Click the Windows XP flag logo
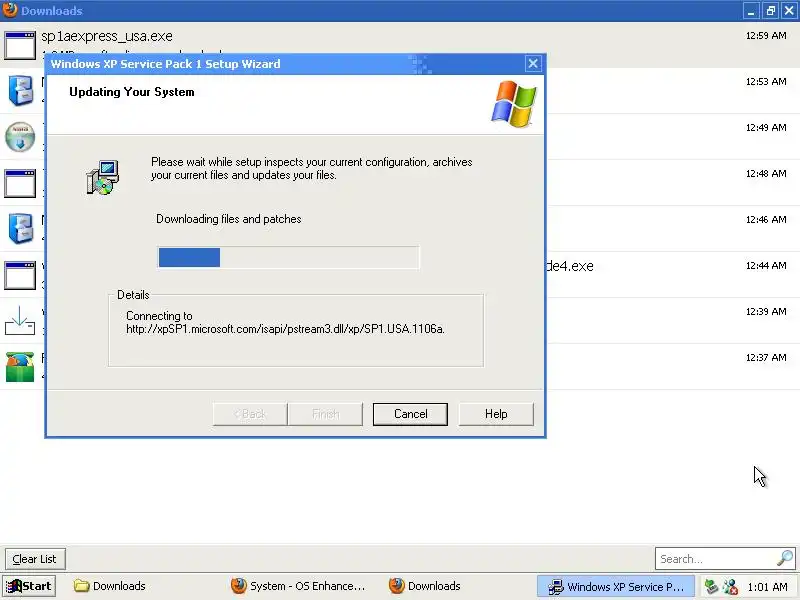 tap(514, 104)
